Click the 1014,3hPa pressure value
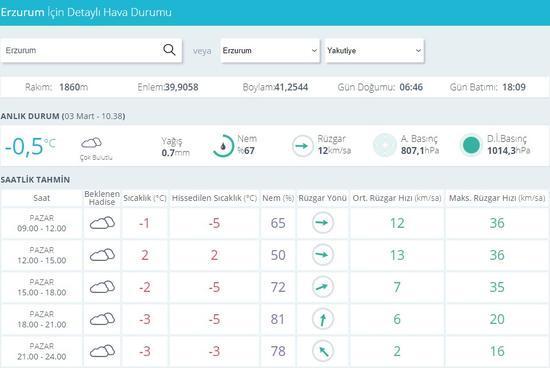The width and height of the screenshot is (550, 368). (509, 151)
